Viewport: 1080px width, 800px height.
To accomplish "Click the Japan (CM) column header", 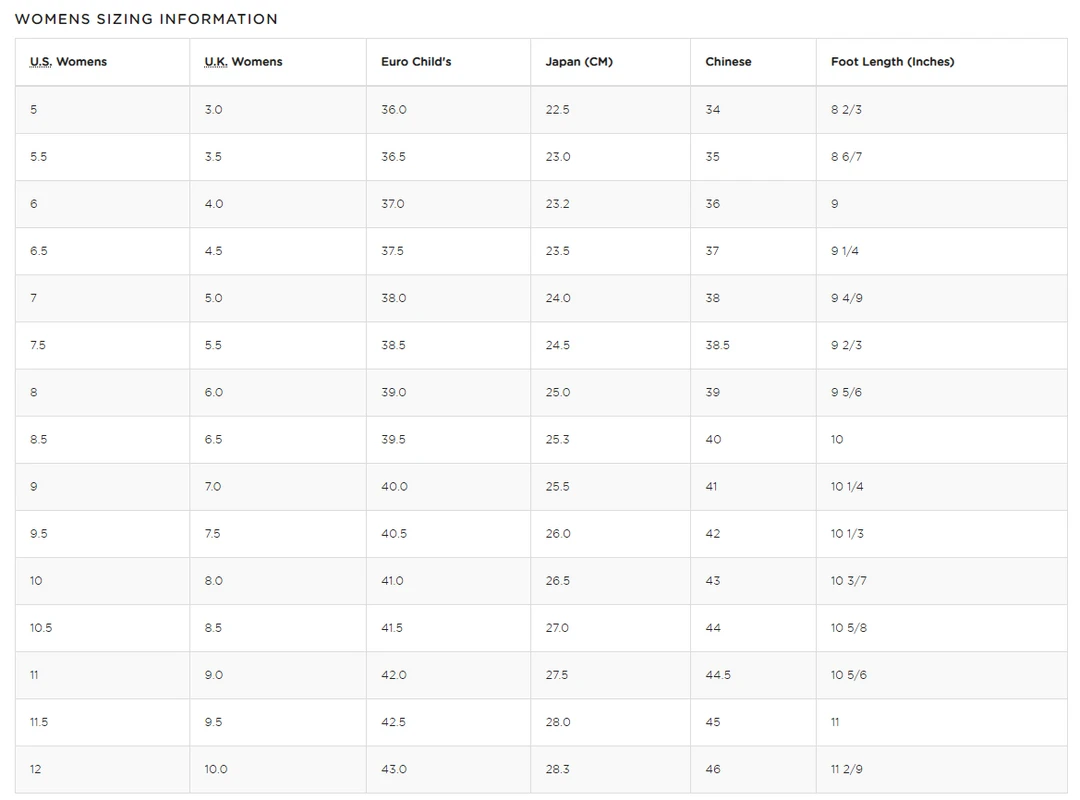I will (579, 62).
